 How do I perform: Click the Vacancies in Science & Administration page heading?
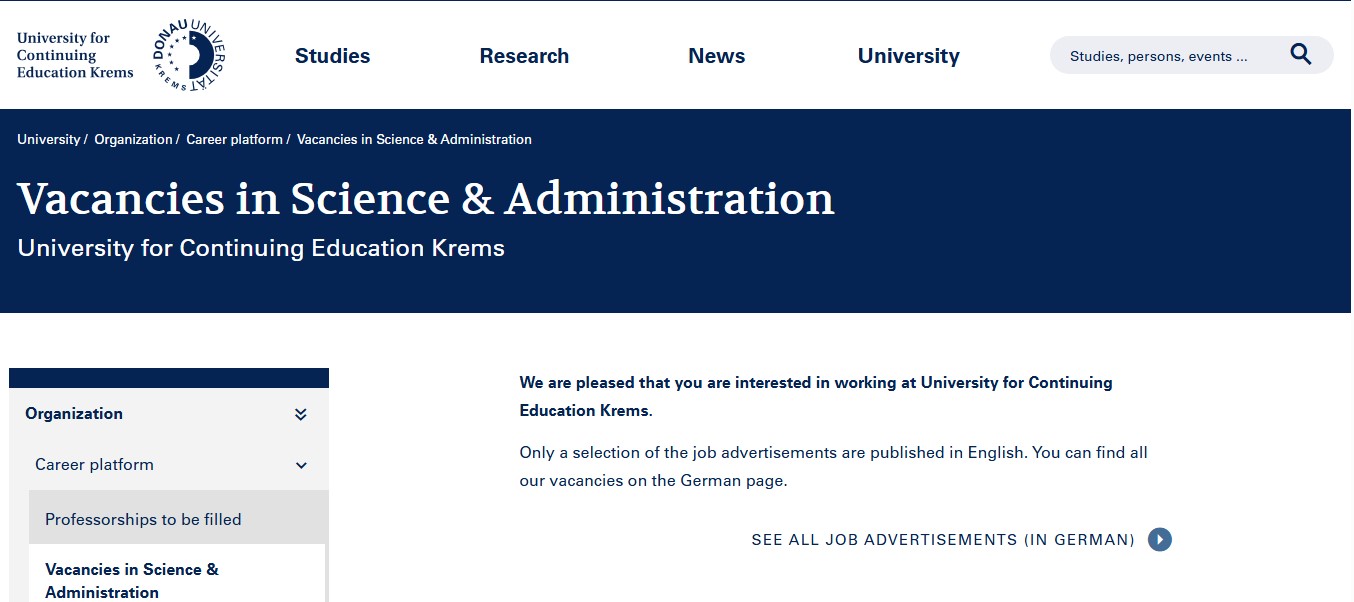click(x=426, y=198)
